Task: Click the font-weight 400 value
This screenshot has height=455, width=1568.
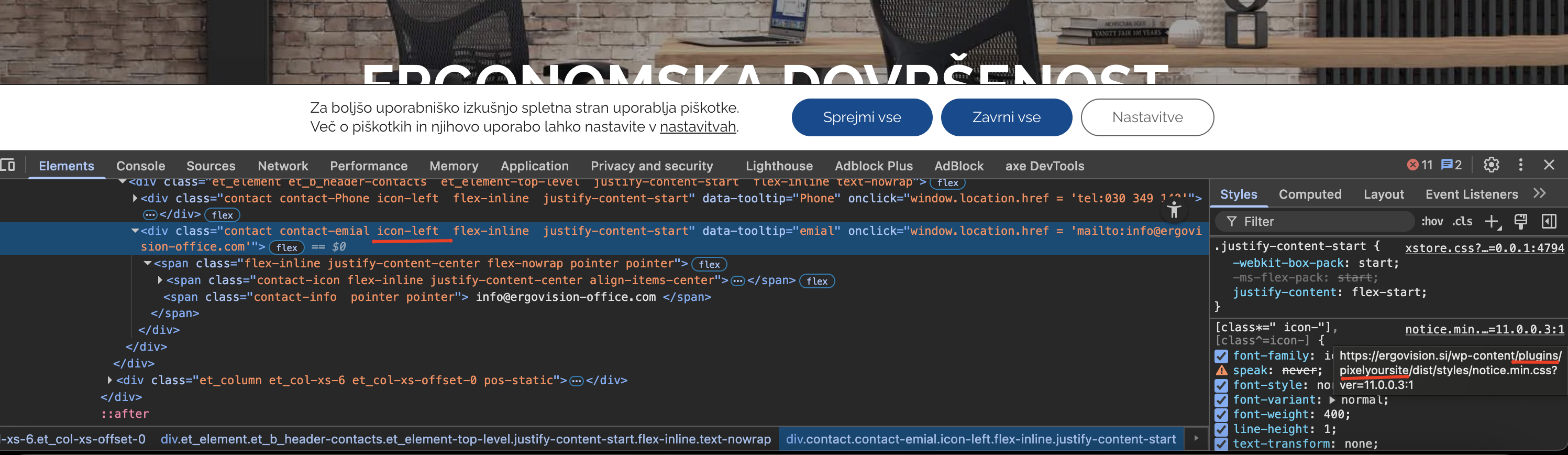Action: [x=1334, y=415]
